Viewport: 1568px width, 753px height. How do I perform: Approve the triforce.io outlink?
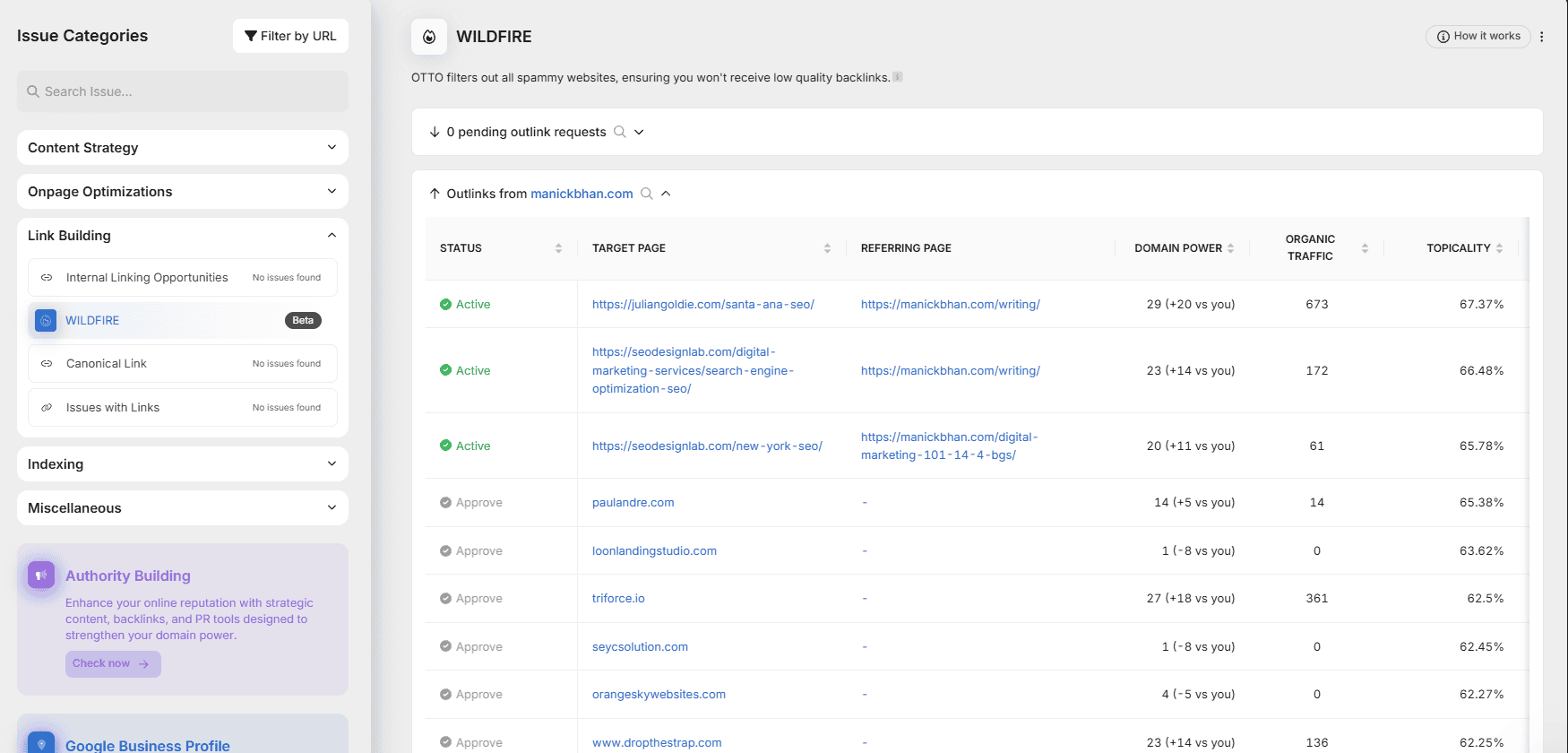(471, 599)
